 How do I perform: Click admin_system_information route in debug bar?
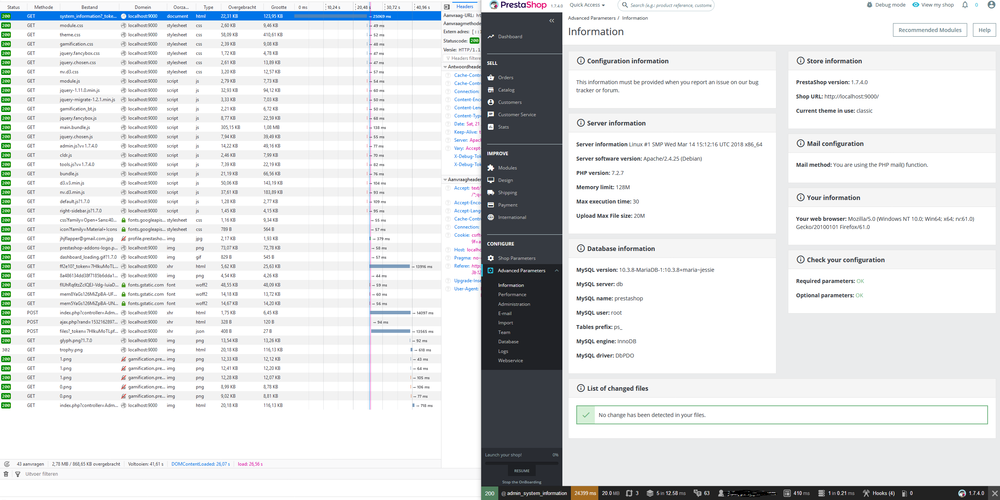(x=534, y=493)
